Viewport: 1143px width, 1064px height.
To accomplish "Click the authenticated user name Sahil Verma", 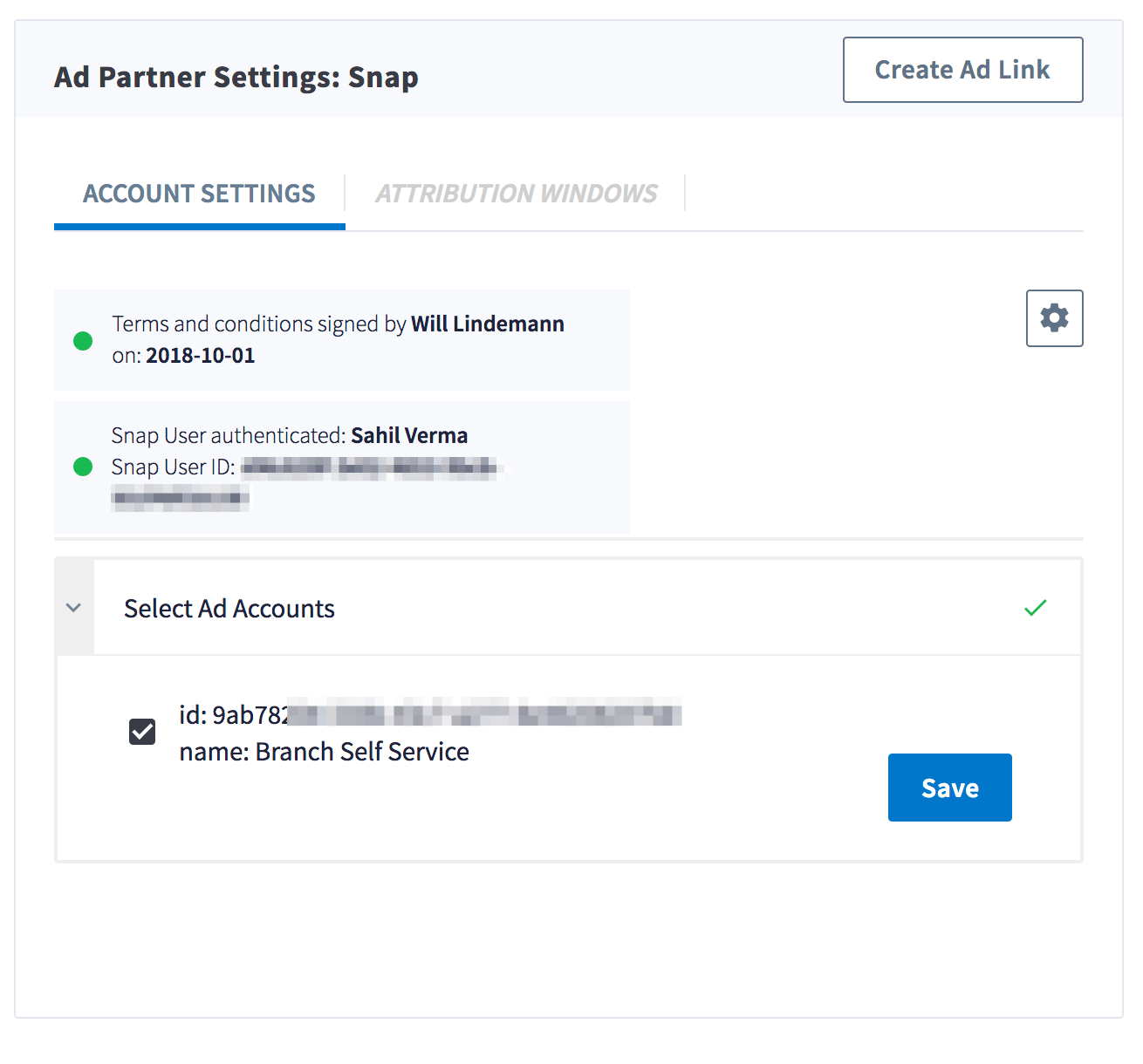I will point(409,436).
